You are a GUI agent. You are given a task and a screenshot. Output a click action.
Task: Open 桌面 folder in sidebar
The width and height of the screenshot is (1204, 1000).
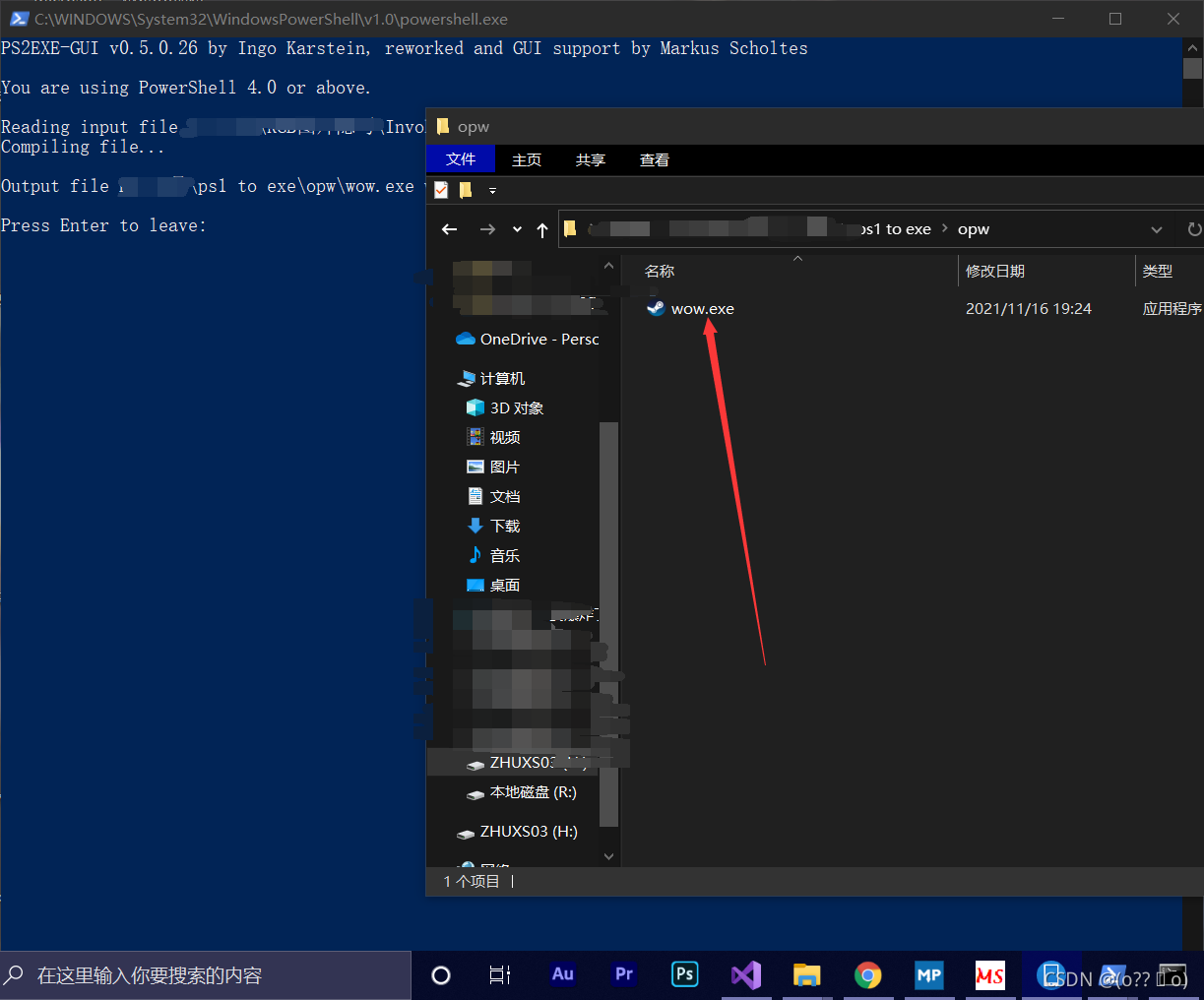(493, 585)
